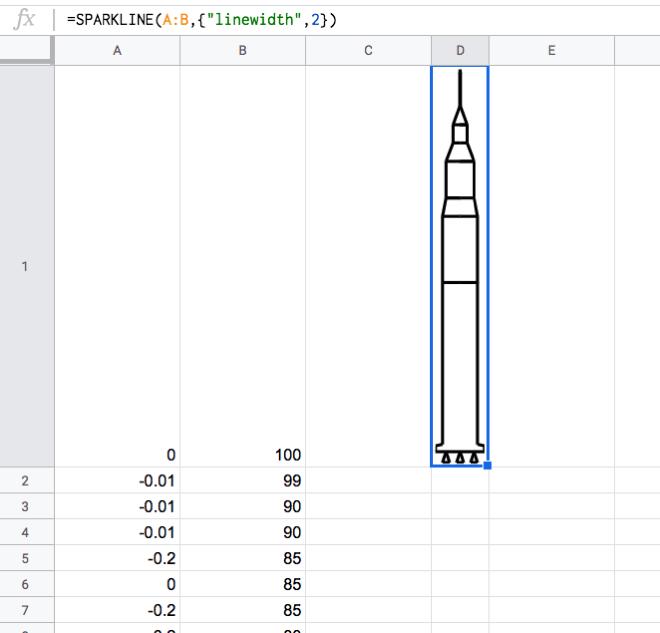This screenshot has width=660, height=633.
Task: Click cell B5 containing 85
Action: coord(242,558)
